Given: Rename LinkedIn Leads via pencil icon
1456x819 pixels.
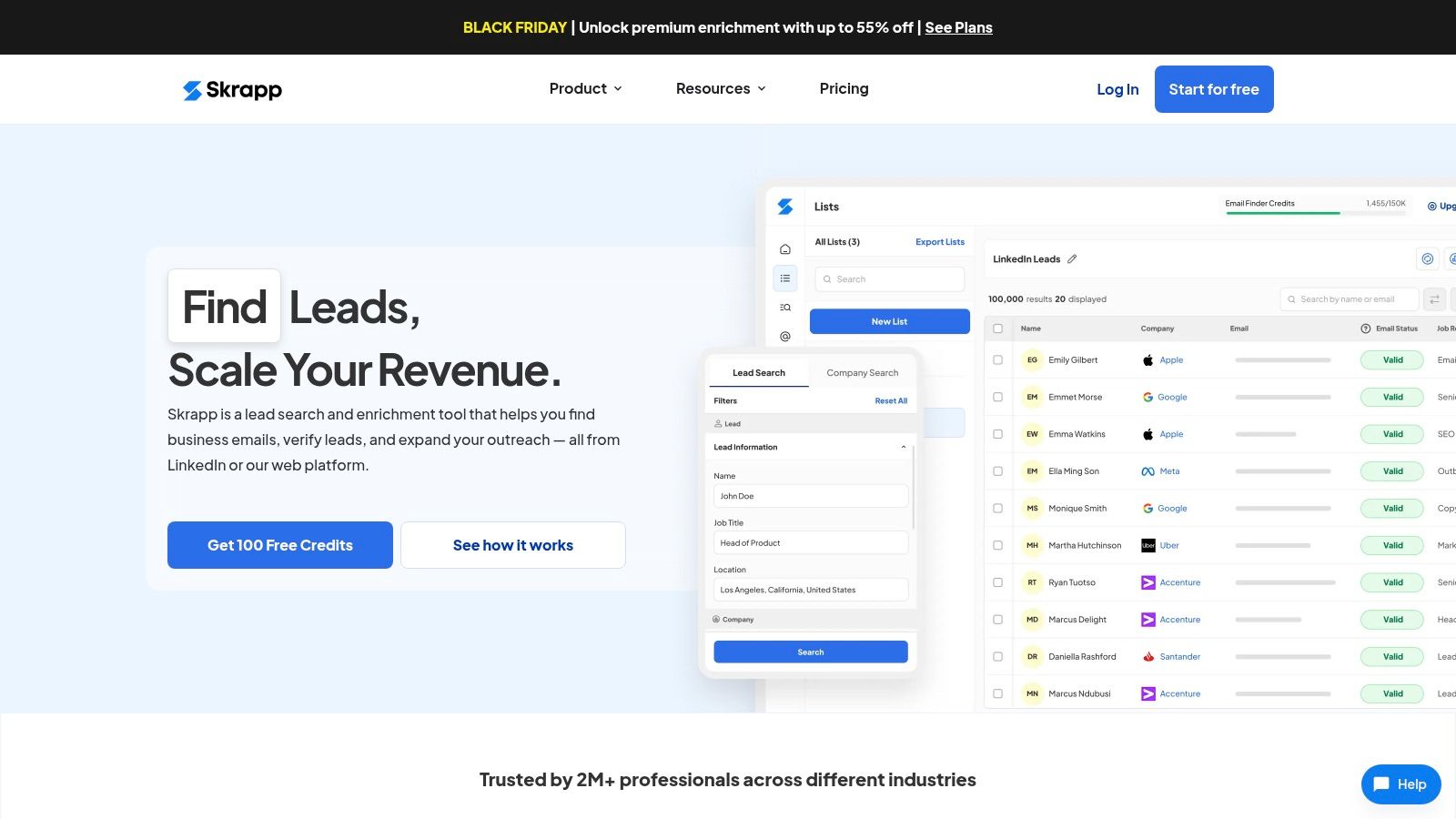Looking at the screenshot, I should point(1072,259).
